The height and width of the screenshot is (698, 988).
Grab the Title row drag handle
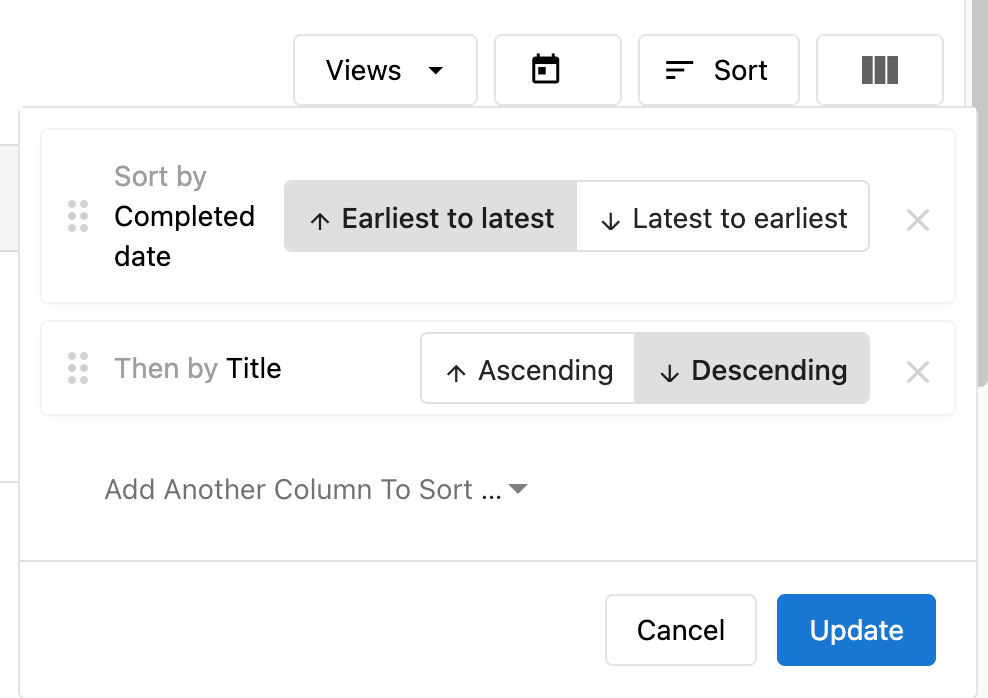click(x=78, y=368)
